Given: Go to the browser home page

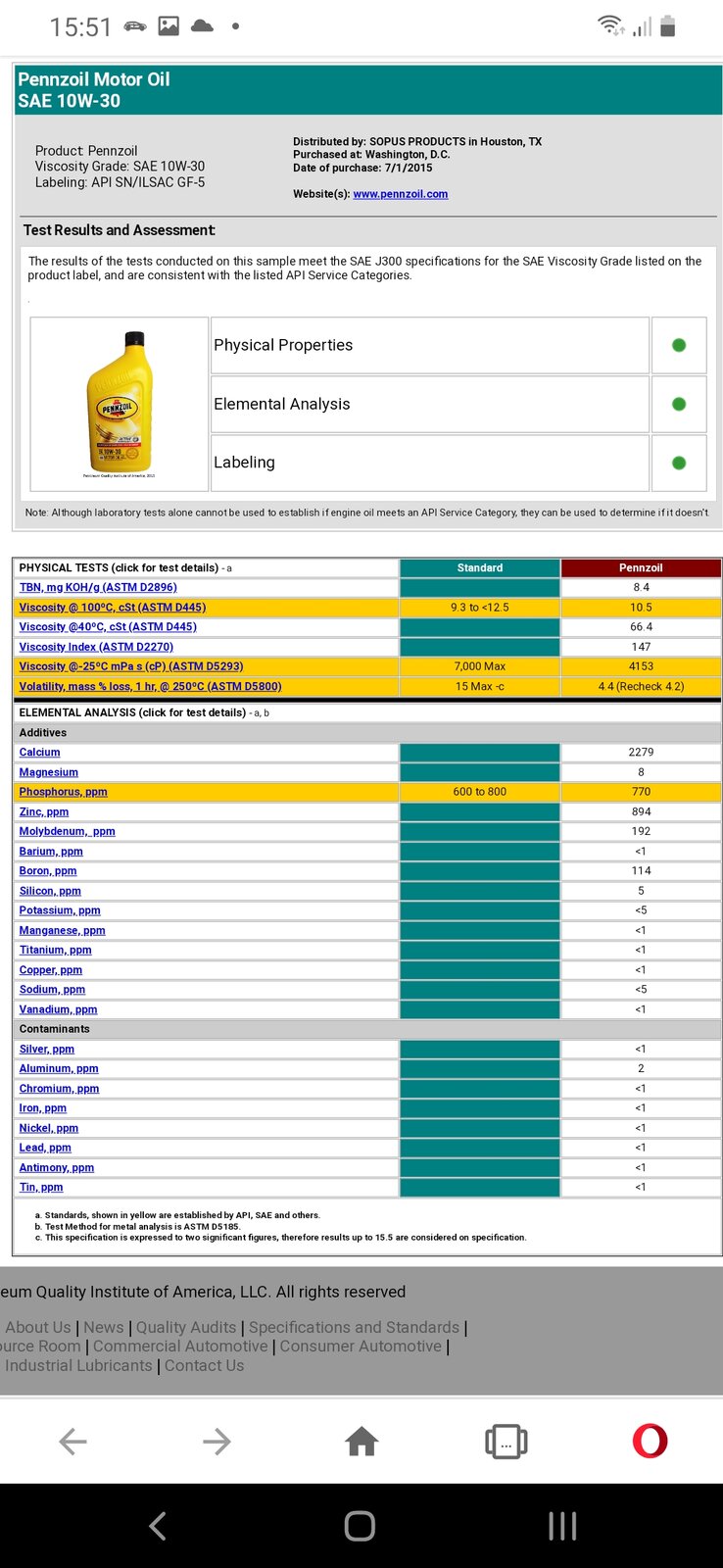Looking at the screenshot, I should [x=361, y=1441].
